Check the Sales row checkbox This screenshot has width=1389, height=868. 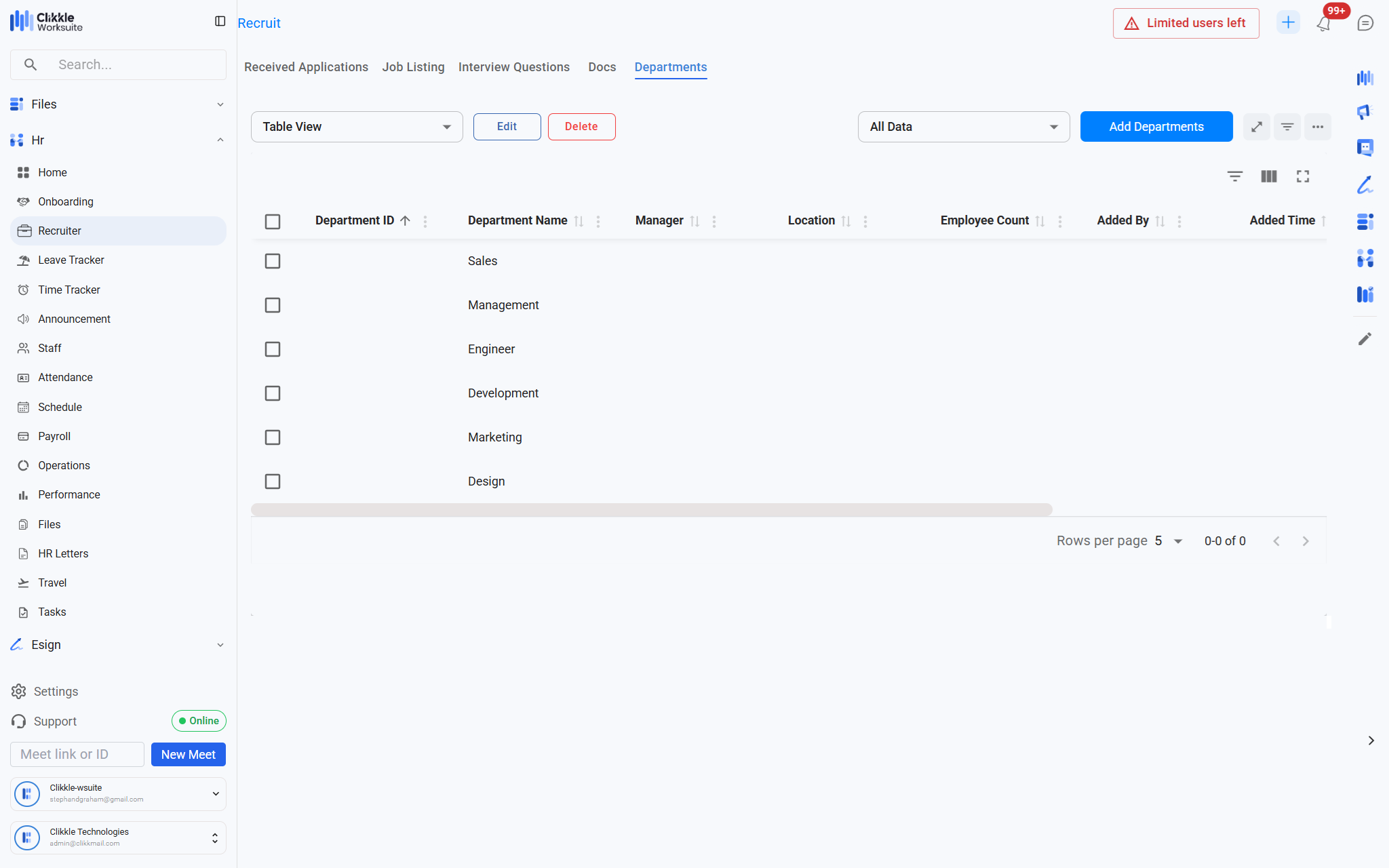(x=273, y=261)
